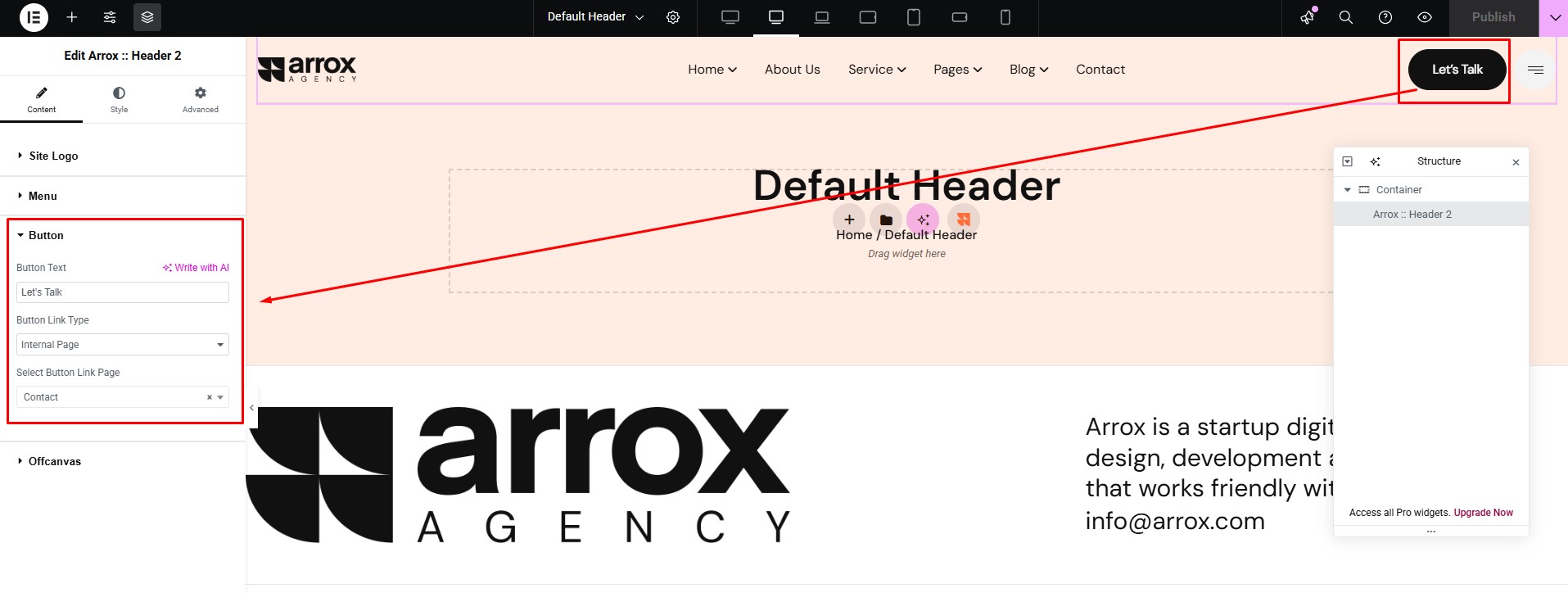This screenshot has height=593, width=1568.
Task: Collapse the Container tree item arrow
Action: [x=1348, y=190]
